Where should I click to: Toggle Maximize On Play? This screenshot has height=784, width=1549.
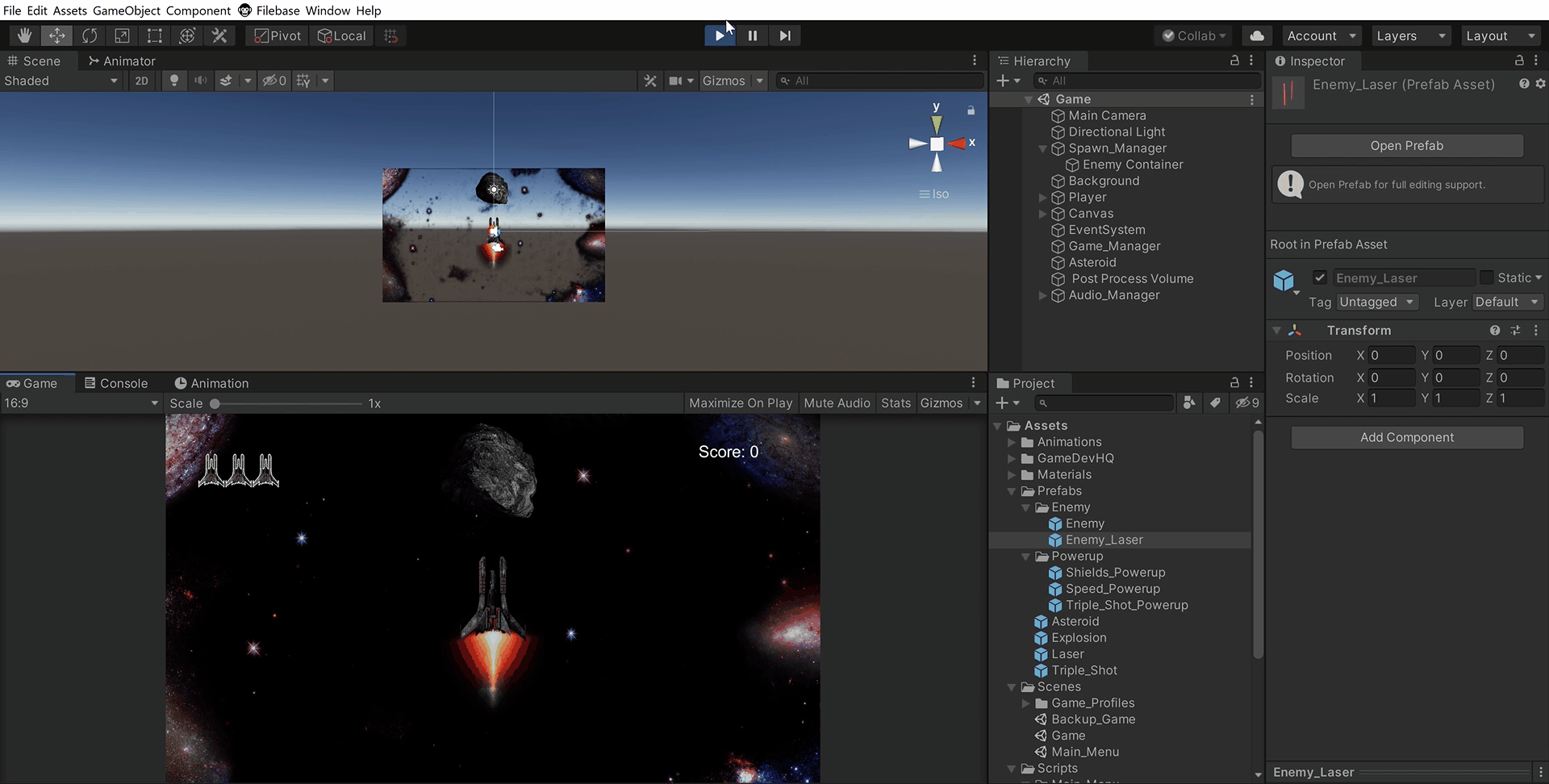coord(741,403)
